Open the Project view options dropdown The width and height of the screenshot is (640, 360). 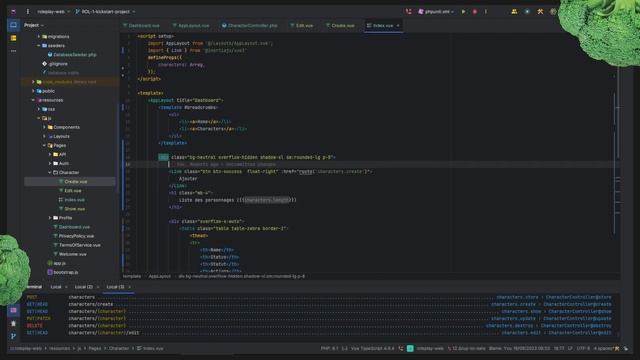33,25
